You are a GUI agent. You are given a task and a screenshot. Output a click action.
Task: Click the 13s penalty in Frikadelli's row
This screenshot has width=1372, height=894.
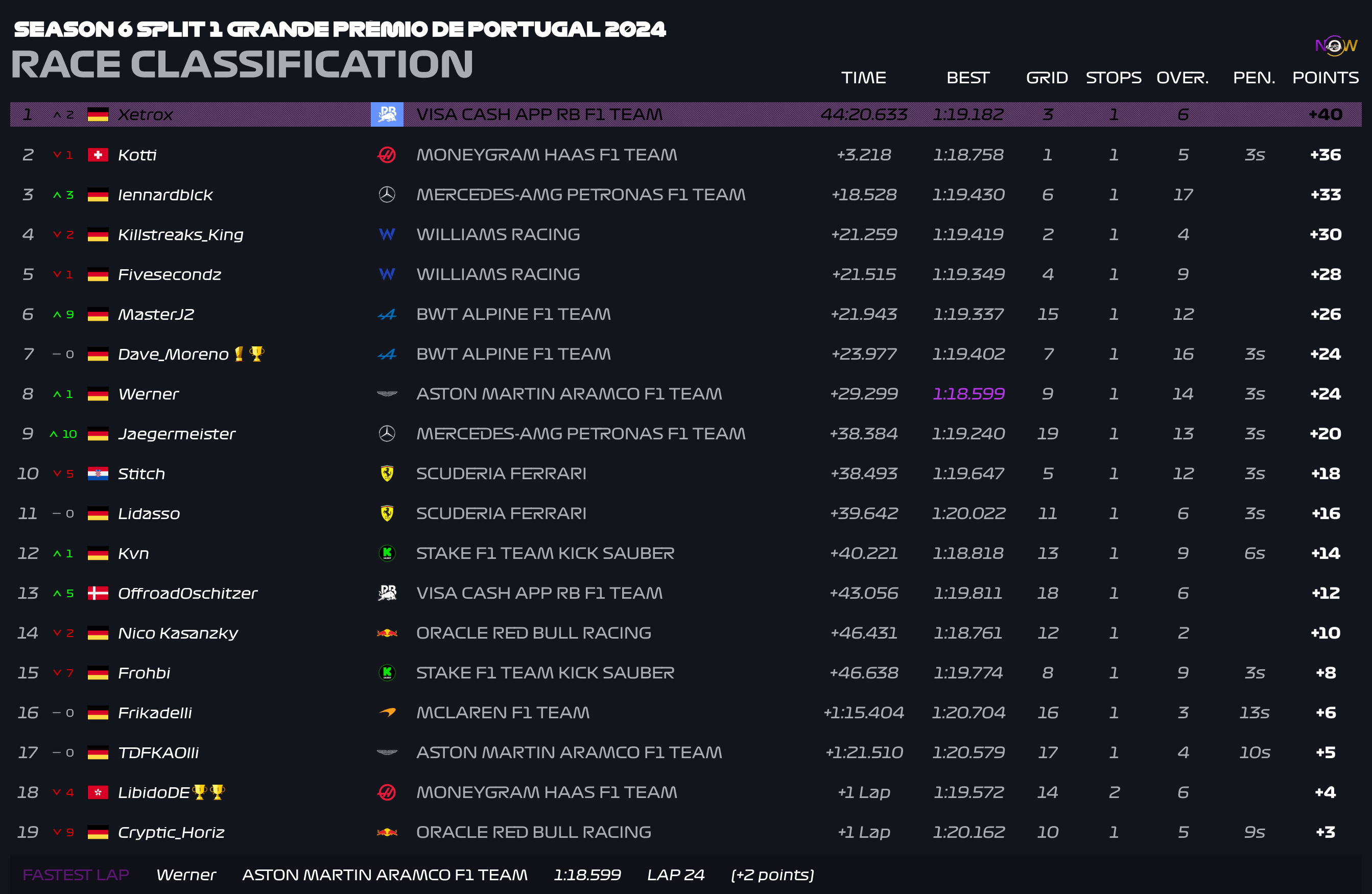tap(1254, 713)
